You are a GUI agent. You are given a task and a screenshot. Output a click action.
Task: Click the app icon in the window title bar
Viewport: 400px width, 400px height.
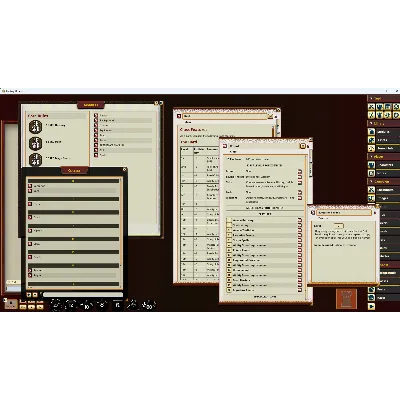[x=2, y=91]
